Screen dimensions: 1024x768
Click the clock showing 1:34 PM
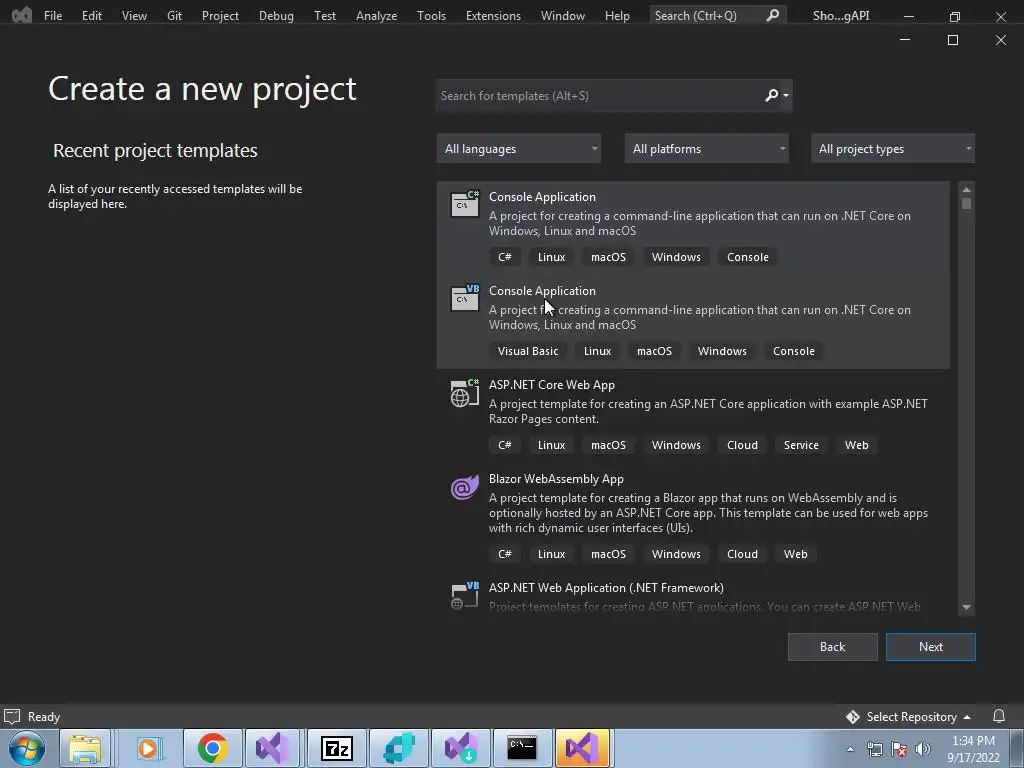(x=973, y=741)
